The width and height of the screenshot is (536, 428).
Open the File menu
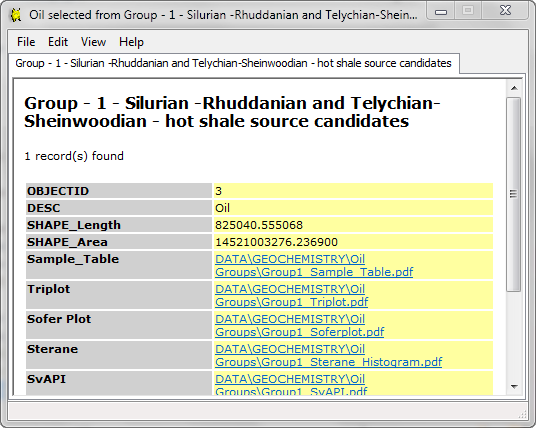(26, 42)
